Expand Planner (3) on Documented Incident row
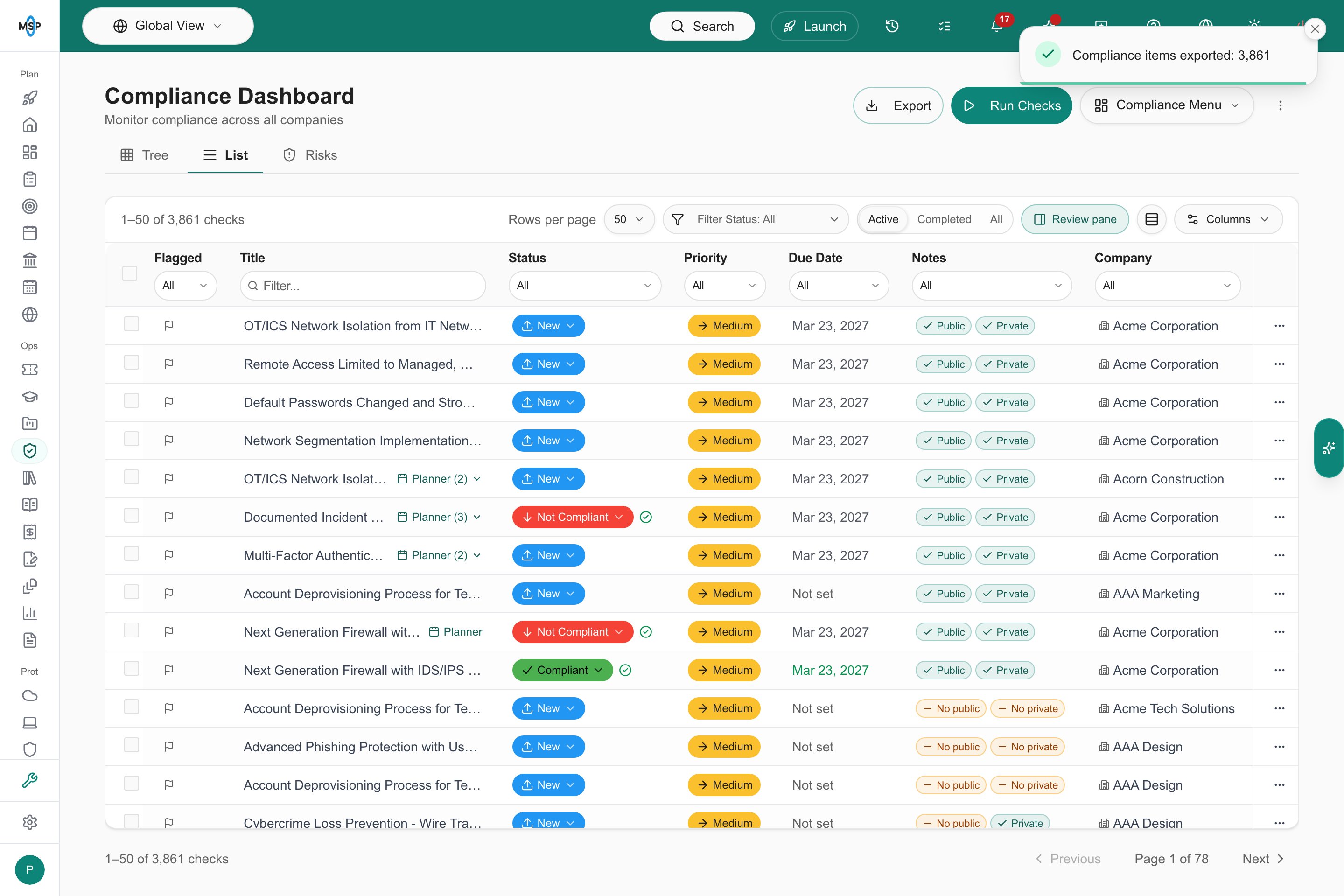The width and height of the screenshot is (1344, 896). [x=440, y=517]
